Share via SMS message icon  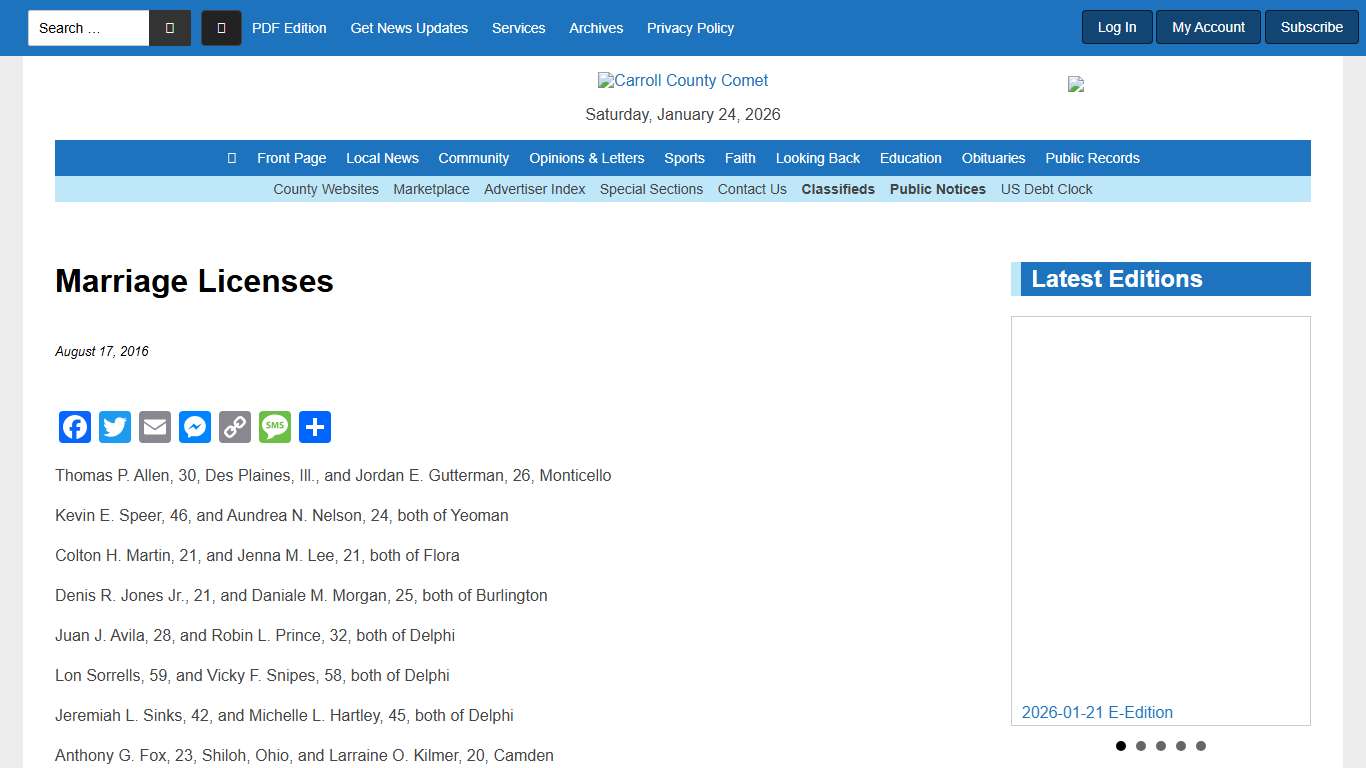tap(275, 427)
